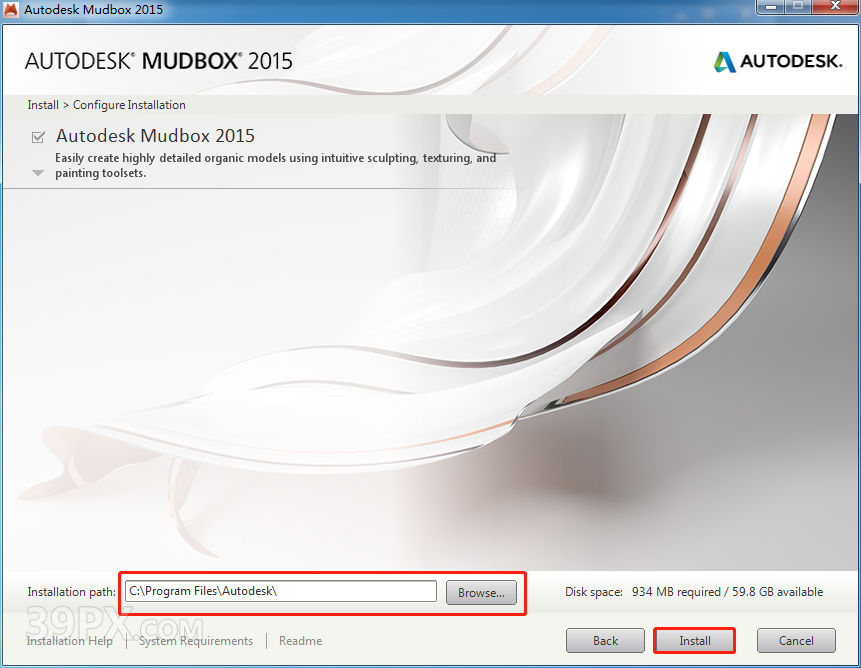Screen dimensions: 861x668
Task: View the System Requirements
Action: point(195,641)
